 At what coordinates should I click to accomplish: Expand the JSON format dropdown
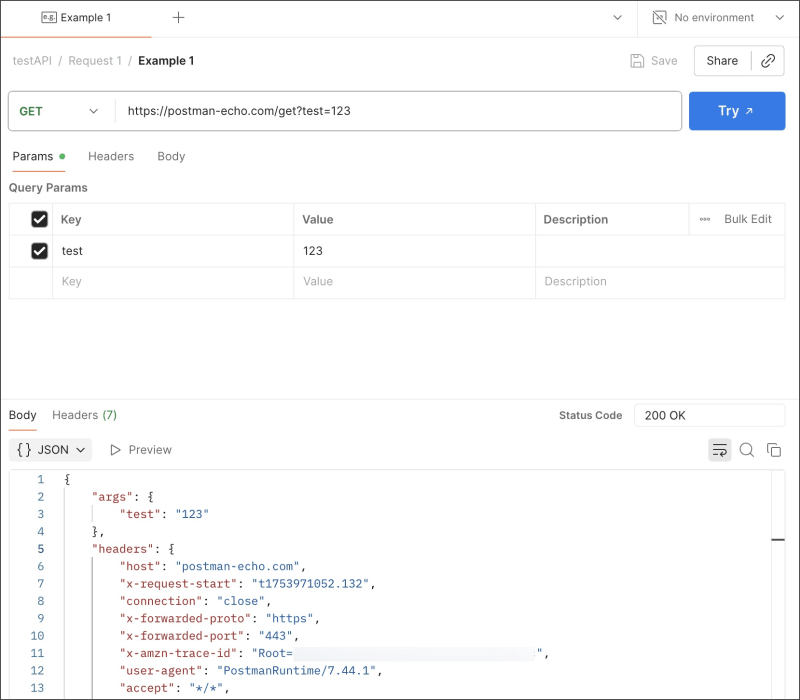[x=51, y=450]
